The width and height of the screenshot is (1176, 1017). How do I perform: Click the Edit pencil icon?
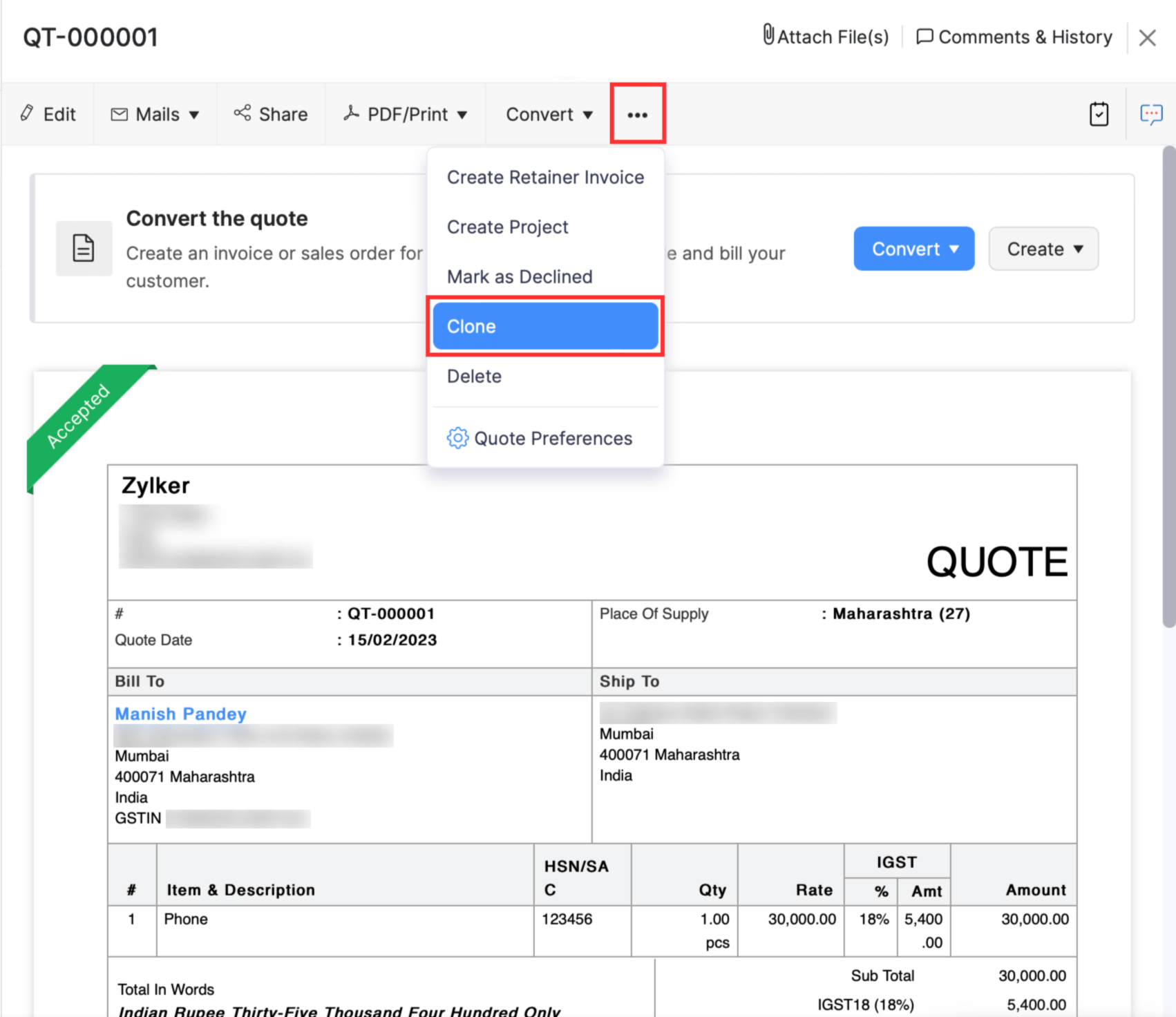(x=27, y=113)
